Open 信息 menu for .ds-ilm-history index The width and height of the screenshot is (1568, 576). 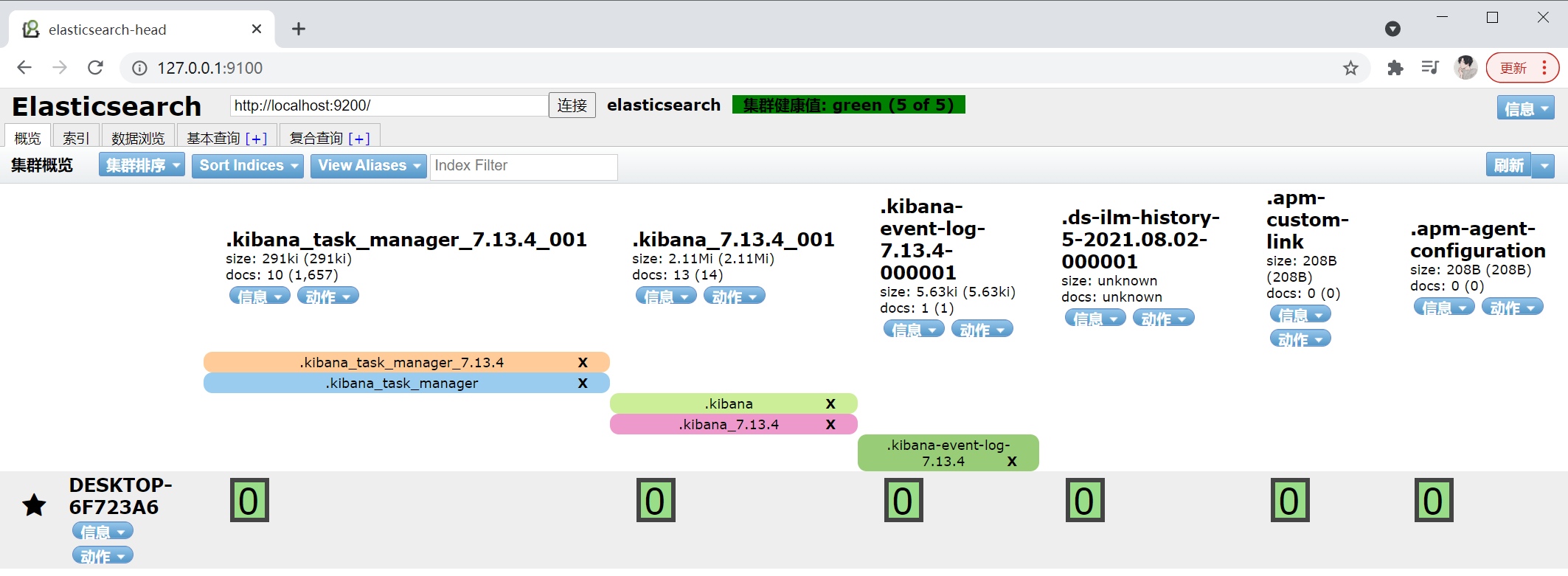click(x=1095, y=318)
